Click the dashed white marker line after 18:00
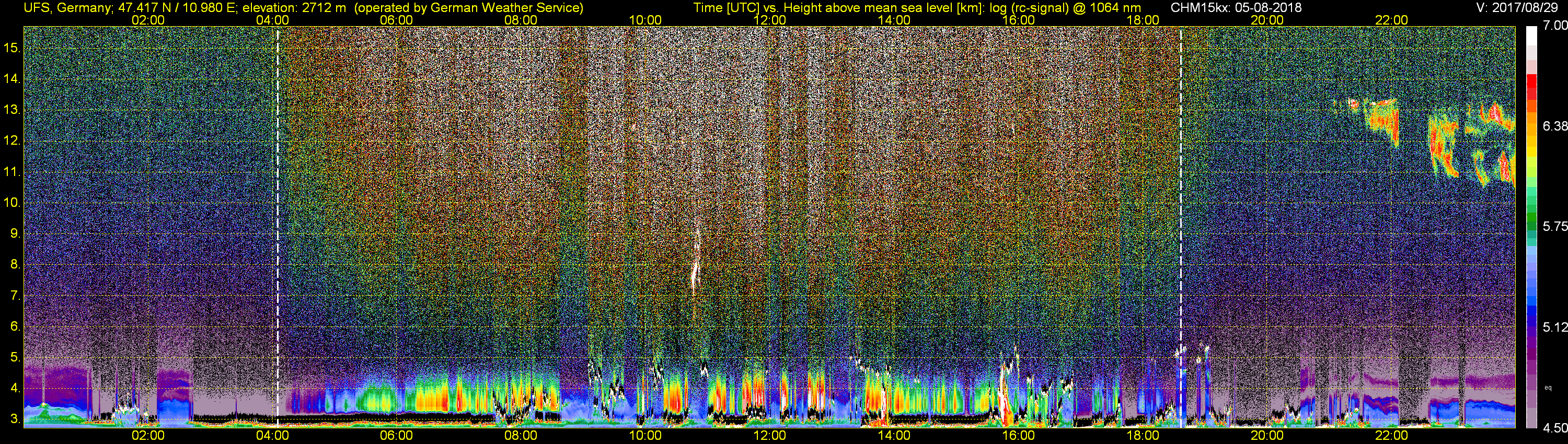This screenshot has height=444, width=1568. [1181, 227]
